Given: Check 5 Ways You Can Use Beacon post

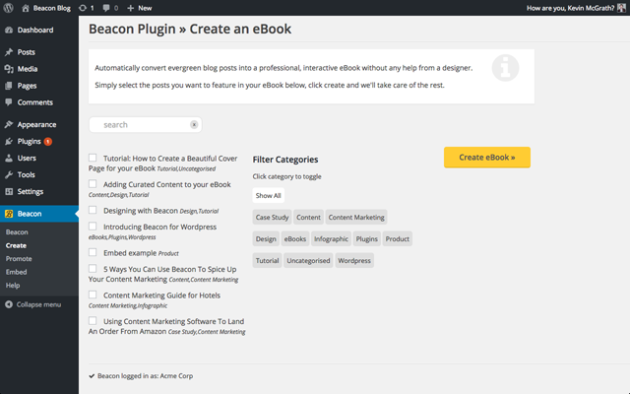Looking at the screenshot, I should point(93,269).
